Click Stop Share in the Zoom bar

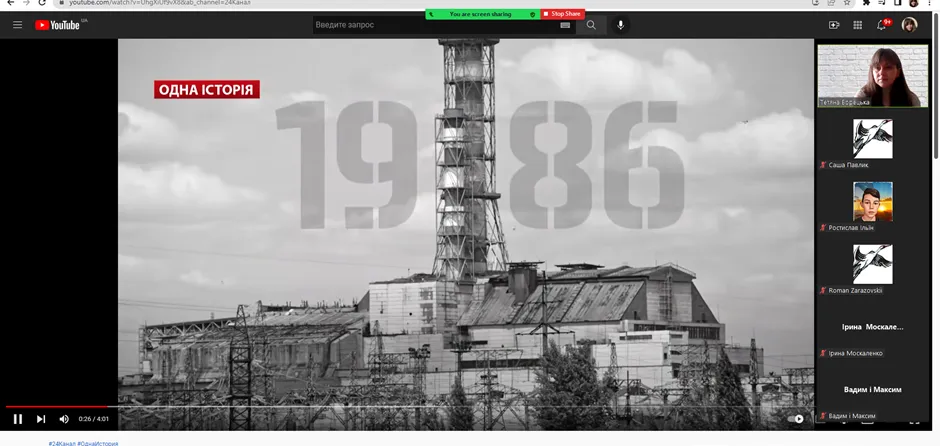point(562,14)
